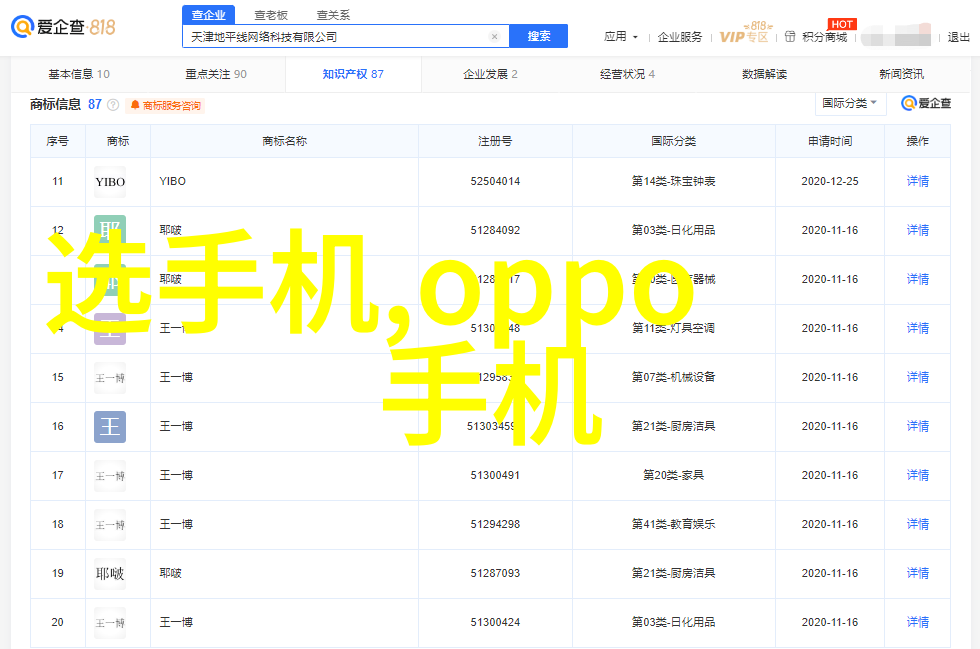The height and width of the screenshot is (649, 980).
Task: Open 详情 for row 12 耶啵
Action: (918, 230)
